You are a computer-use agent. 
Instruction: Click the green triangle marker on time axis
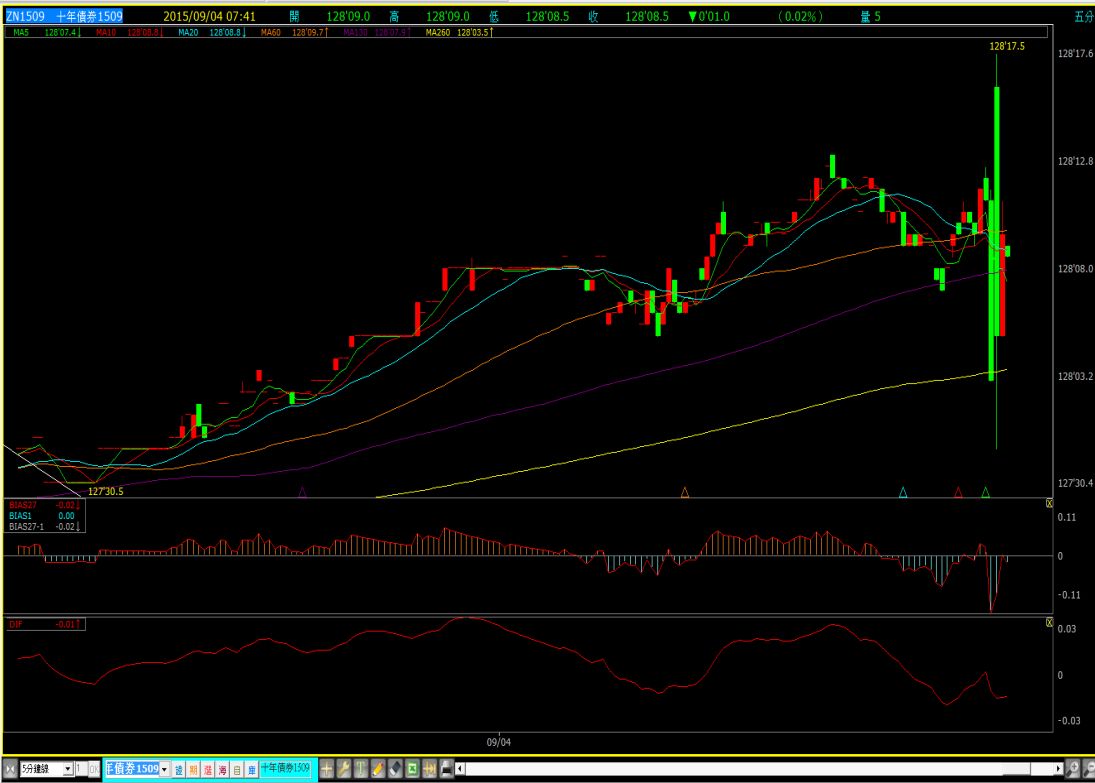click(x=985, y=492)
